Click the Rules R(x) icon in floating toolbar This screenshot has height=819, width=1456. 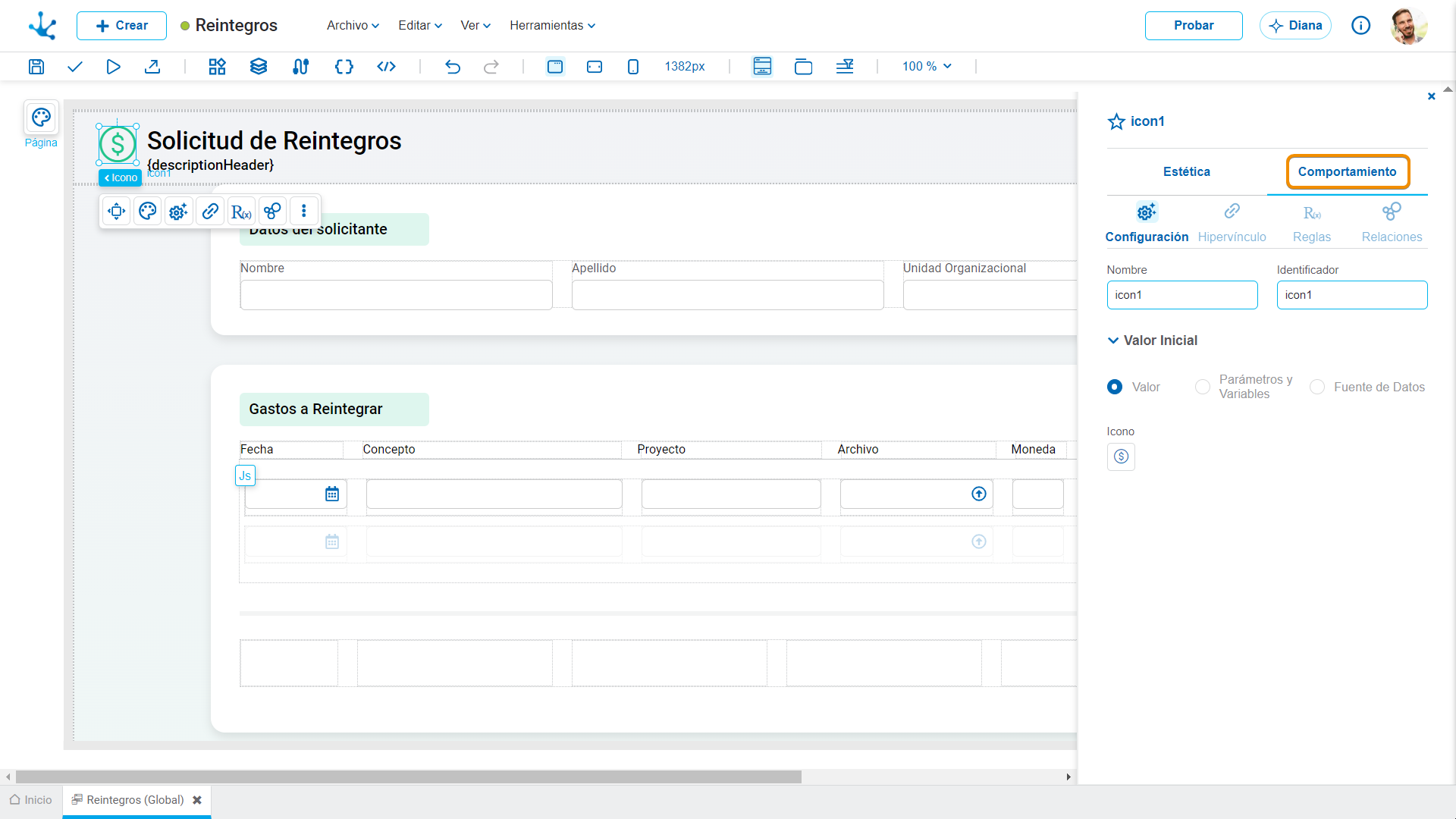click(241, 211)
